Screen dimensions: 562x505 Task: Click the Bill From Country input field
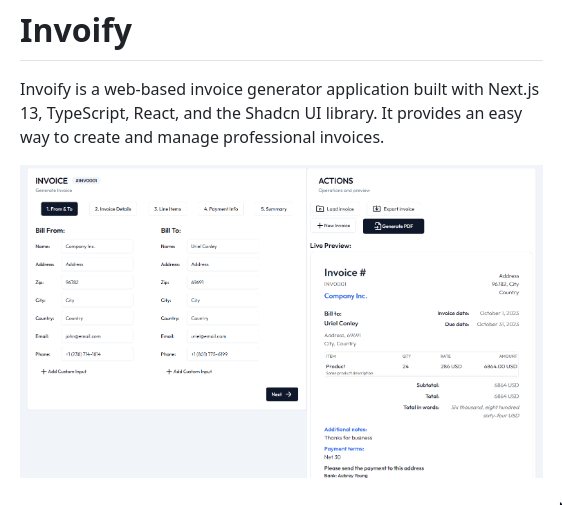(x=97, y=318)
